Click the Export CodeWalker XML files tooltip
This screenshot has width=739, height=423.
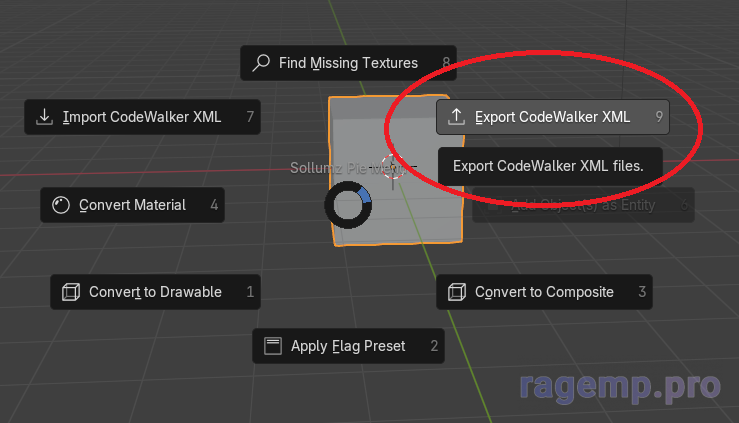point(549,166)
